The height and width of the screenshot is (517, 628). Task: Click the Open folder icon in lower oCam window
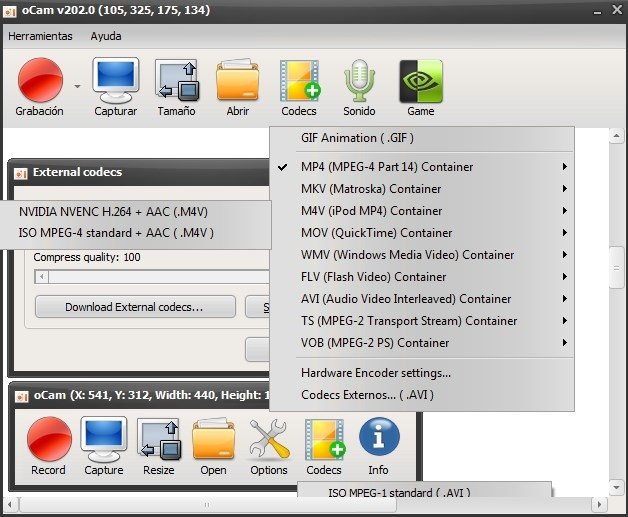click(x=213, y=439)
